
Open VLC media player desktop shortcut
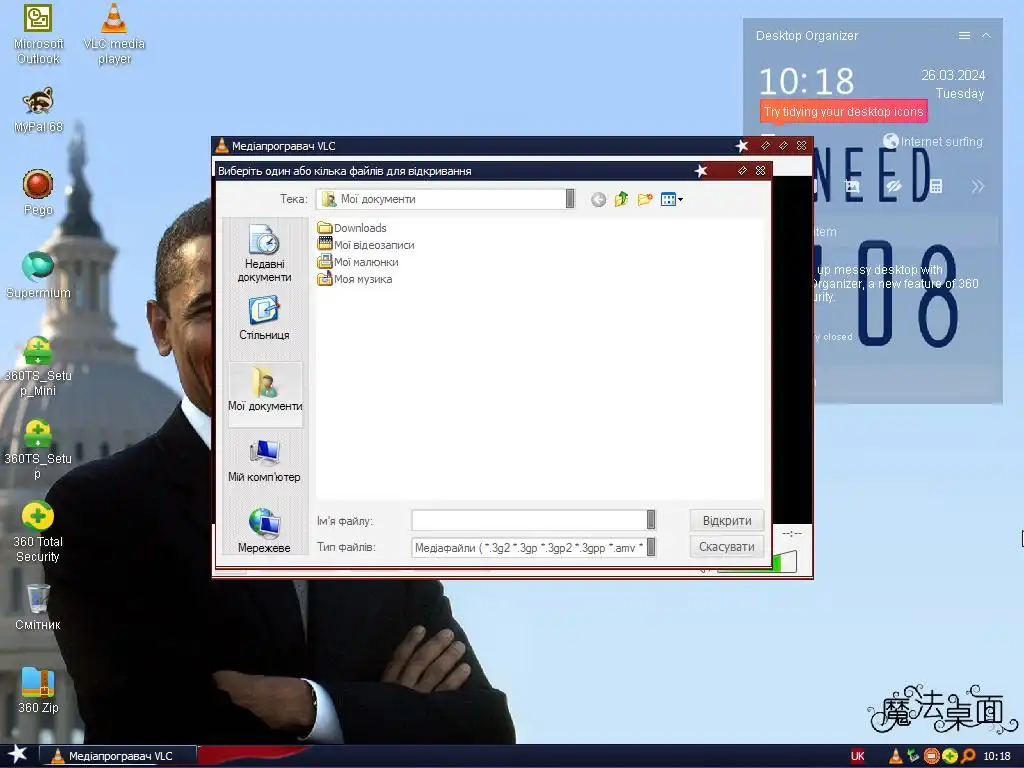[x=114, y=34]
